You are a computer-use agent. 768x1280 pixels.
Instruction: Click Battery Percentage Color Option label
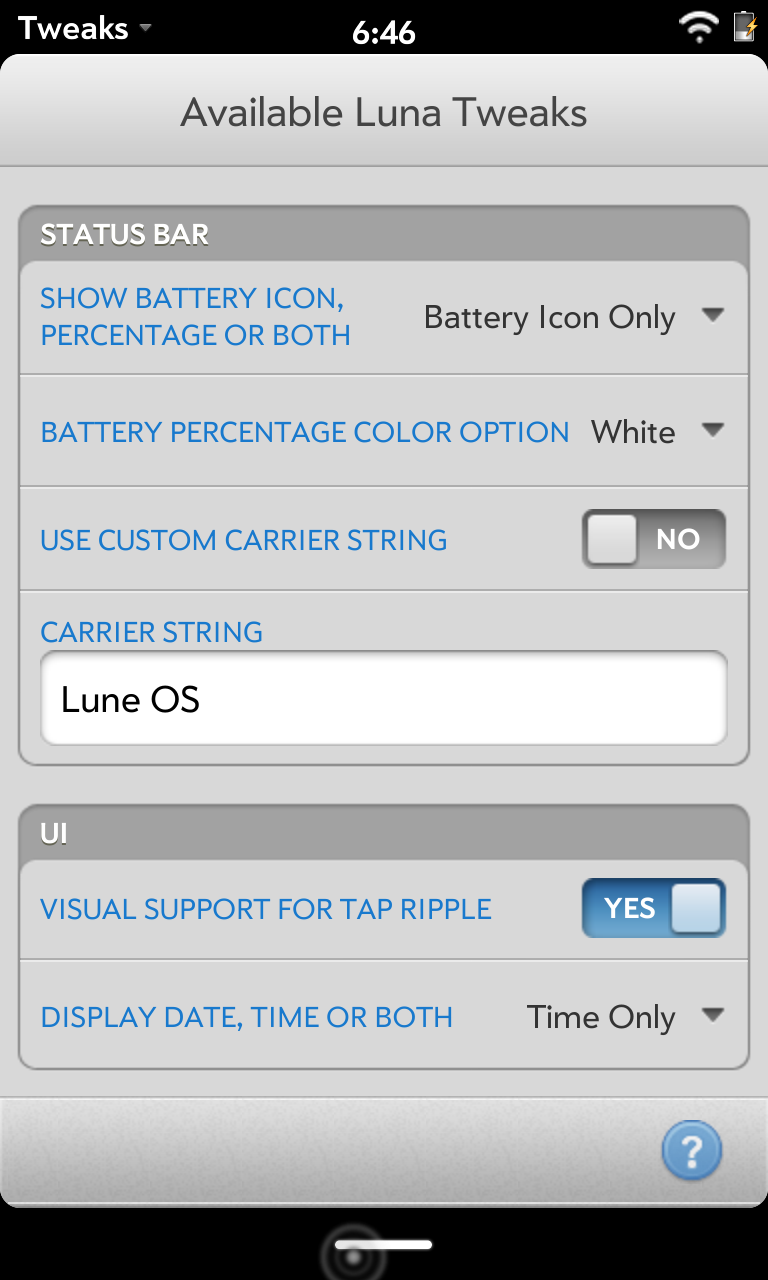tap(305, 432)
